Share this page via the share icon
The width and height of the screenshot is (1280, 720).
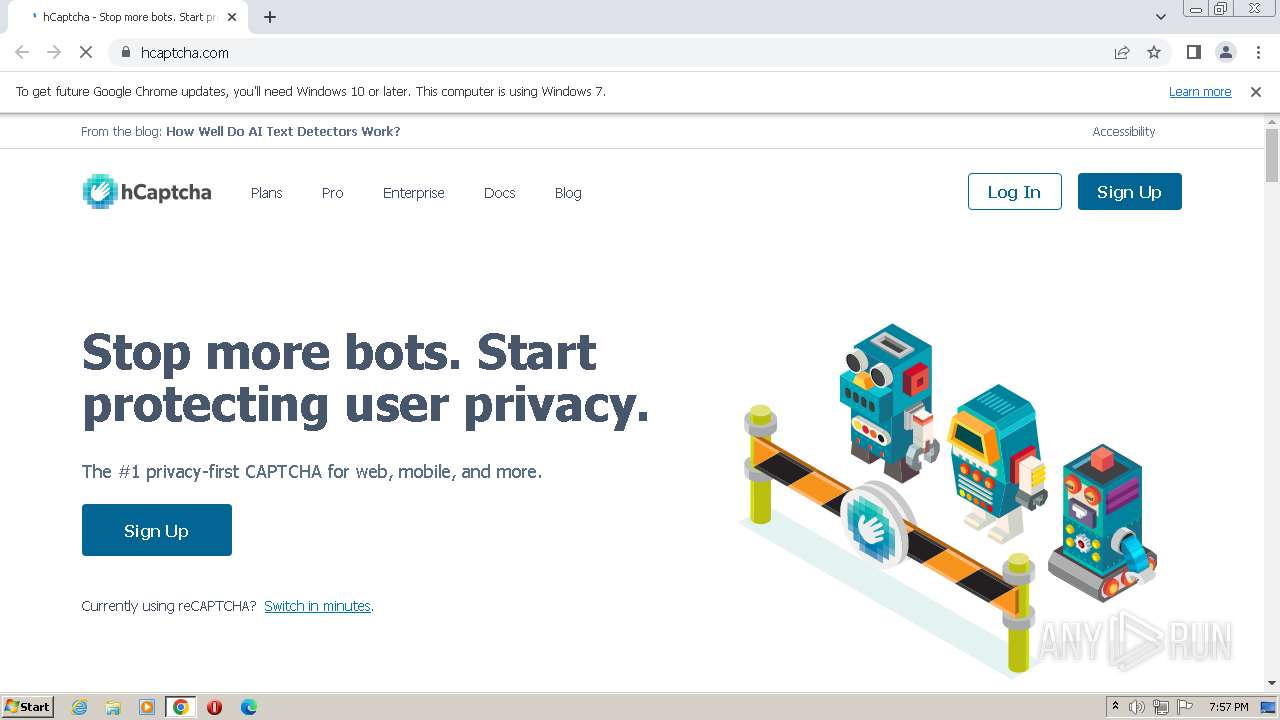[1122, 52]
